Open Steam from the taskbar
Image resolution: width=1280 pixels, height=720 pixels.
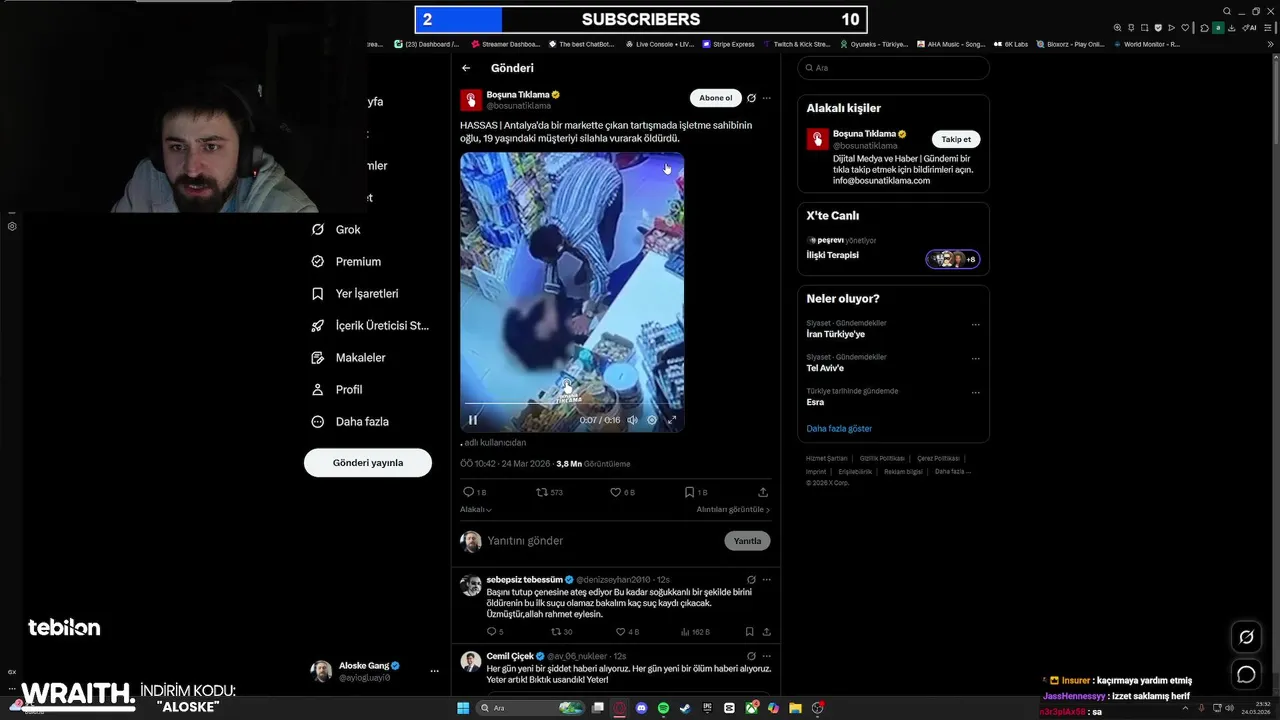pos(685,708)
